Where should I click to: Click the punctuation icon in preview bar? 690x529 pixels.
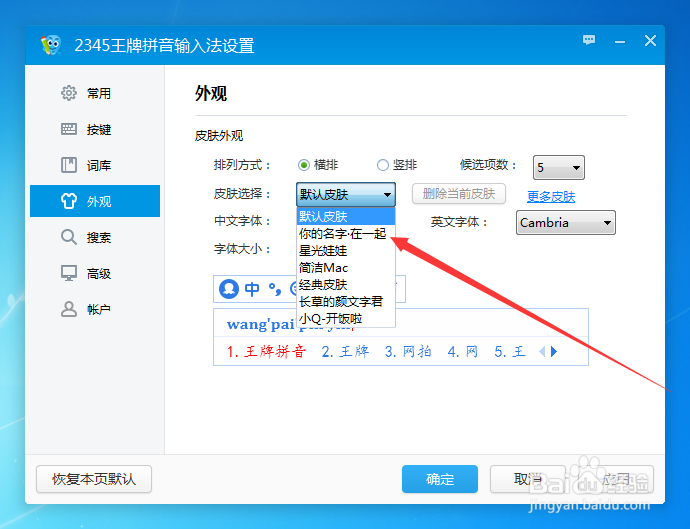[x=275, y=289]
